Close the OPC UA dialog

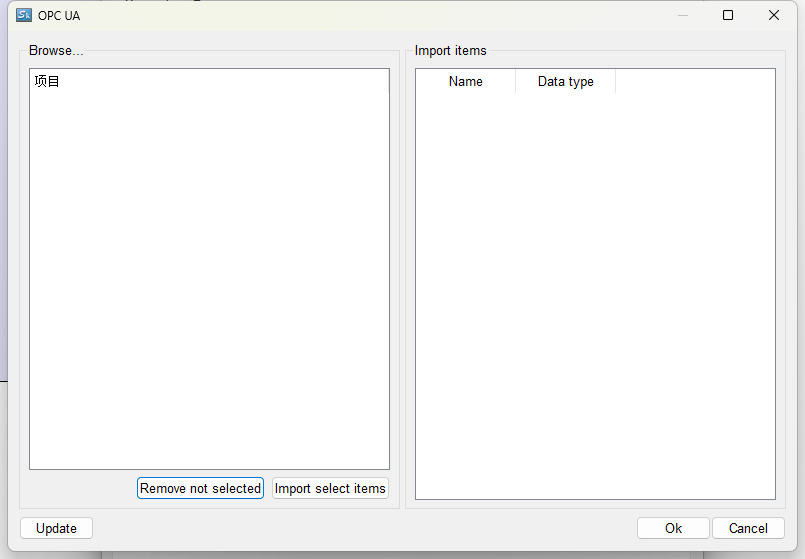coord(774,15)
